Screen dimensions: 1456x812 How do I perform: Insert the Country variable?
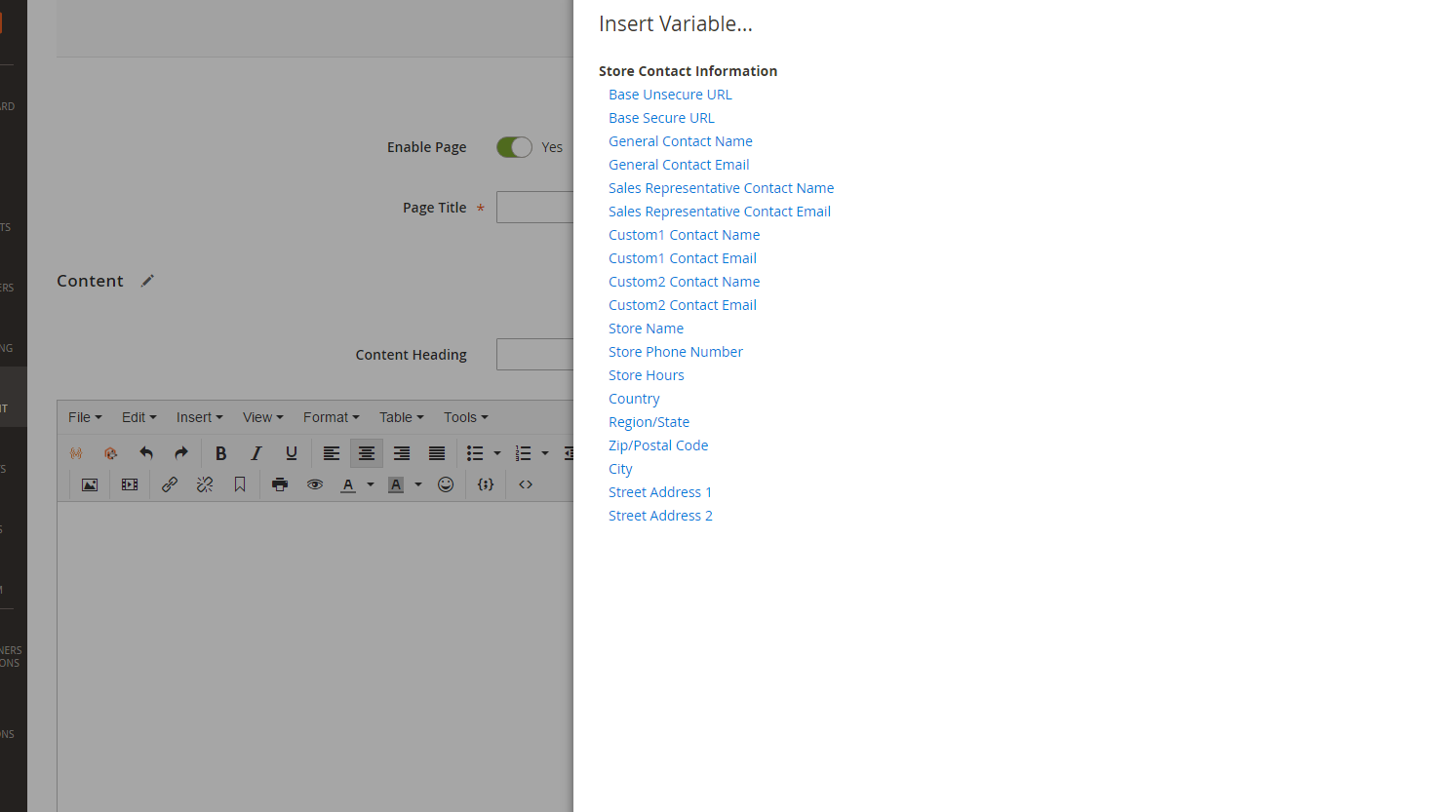[634, 399]
